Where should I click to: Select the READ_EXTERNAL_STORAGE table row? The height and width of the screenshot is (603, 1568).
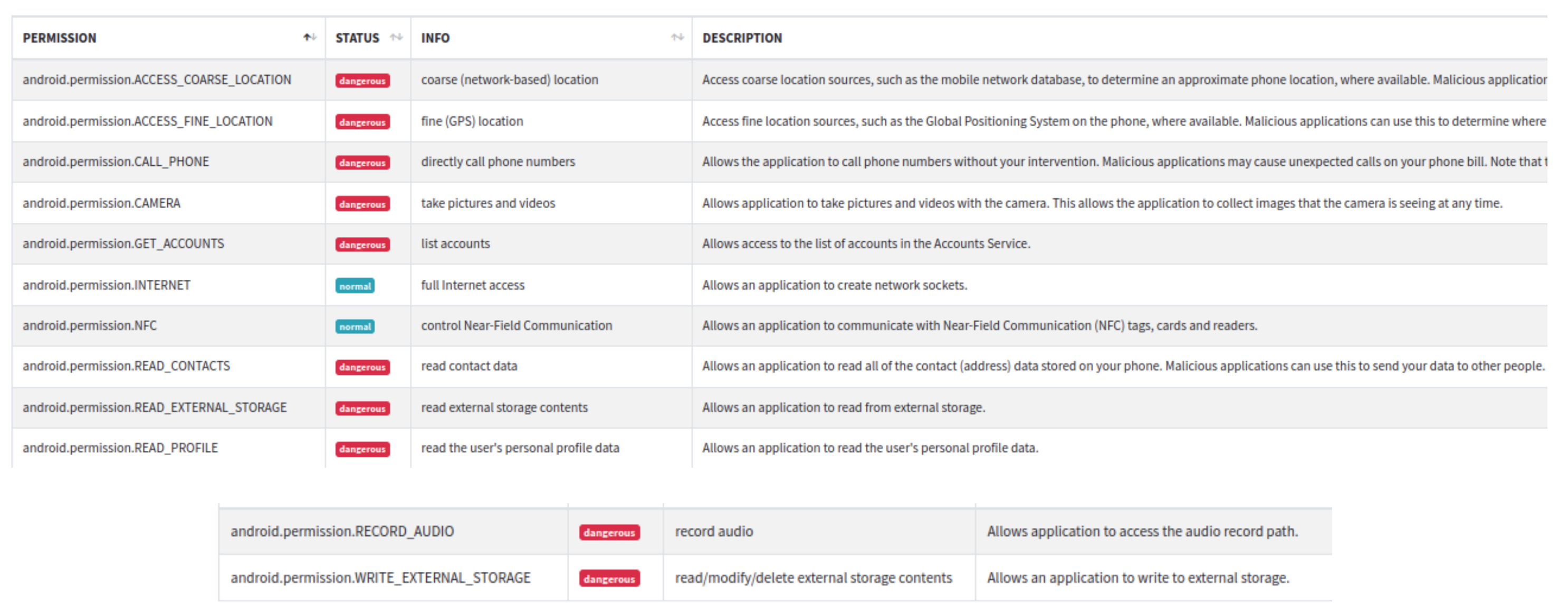click(155, 408)
